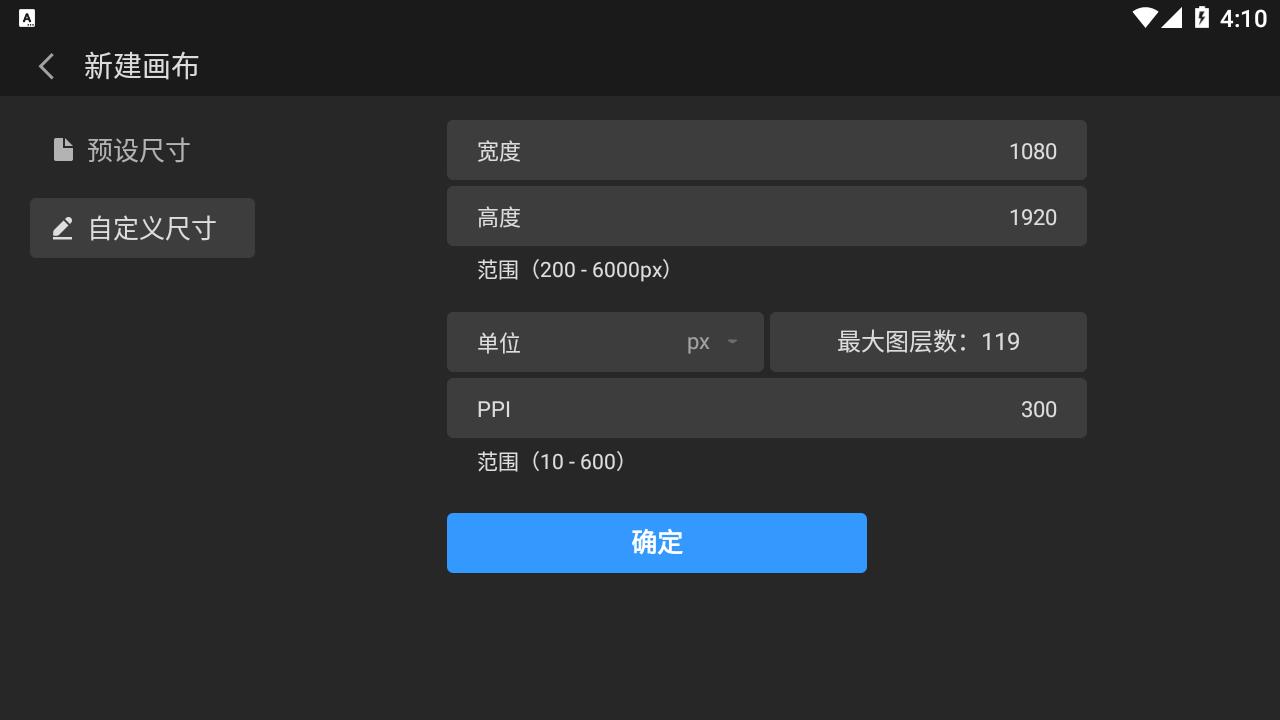The height and width of the screenshot is (720, 1280).
Task: Click the pencil icon beside 自定义尺寸
Action: [63, 228]
